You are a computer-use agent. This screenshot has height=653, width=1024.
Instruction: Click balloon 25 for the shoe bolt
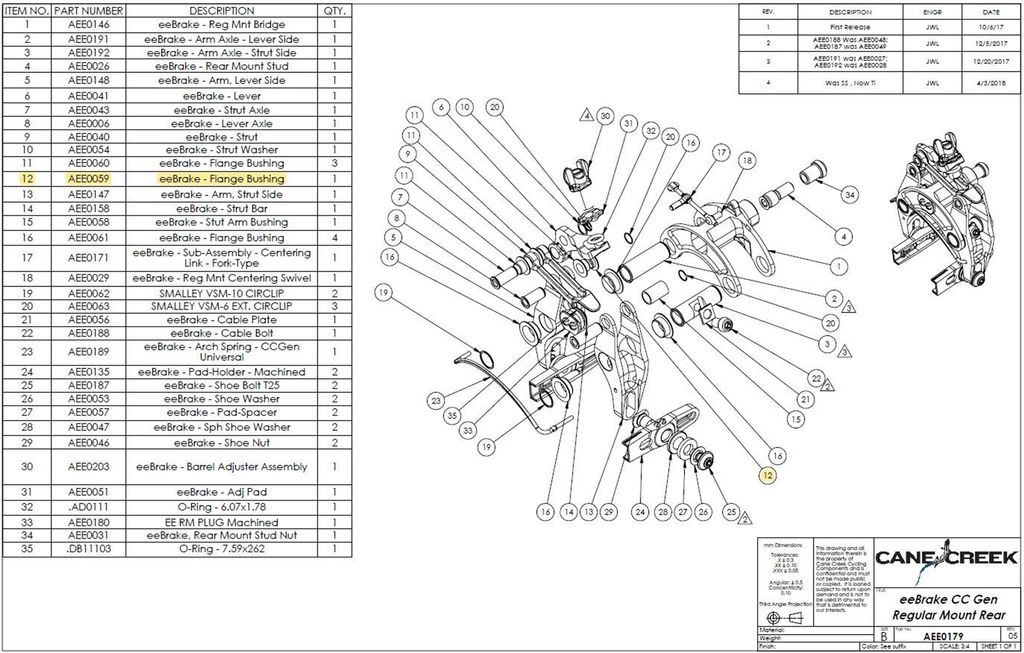[731, 513]
